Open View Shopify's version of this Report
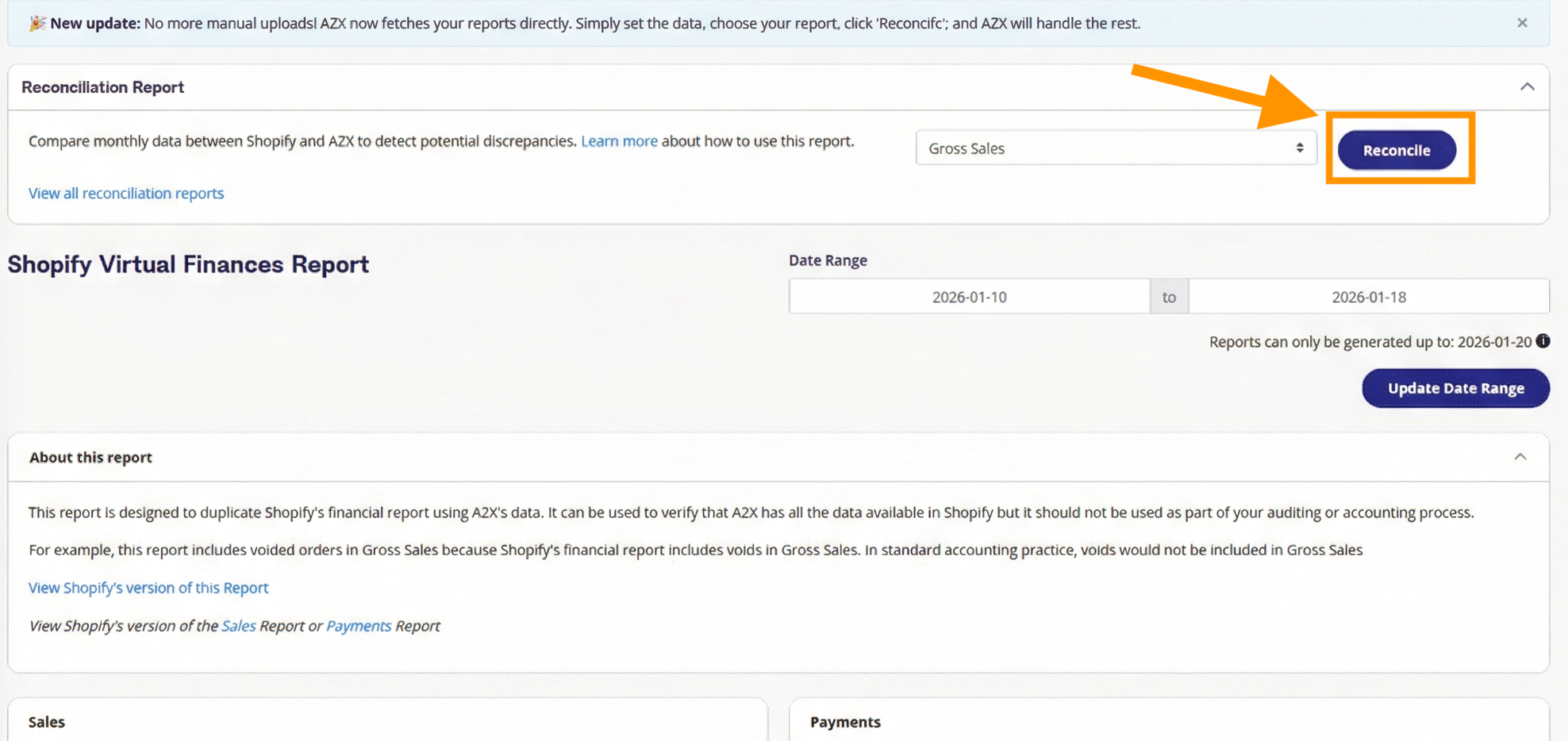The width and height of the screenshot is (1568, 741). pyautogui.click(x=148, y=587)
